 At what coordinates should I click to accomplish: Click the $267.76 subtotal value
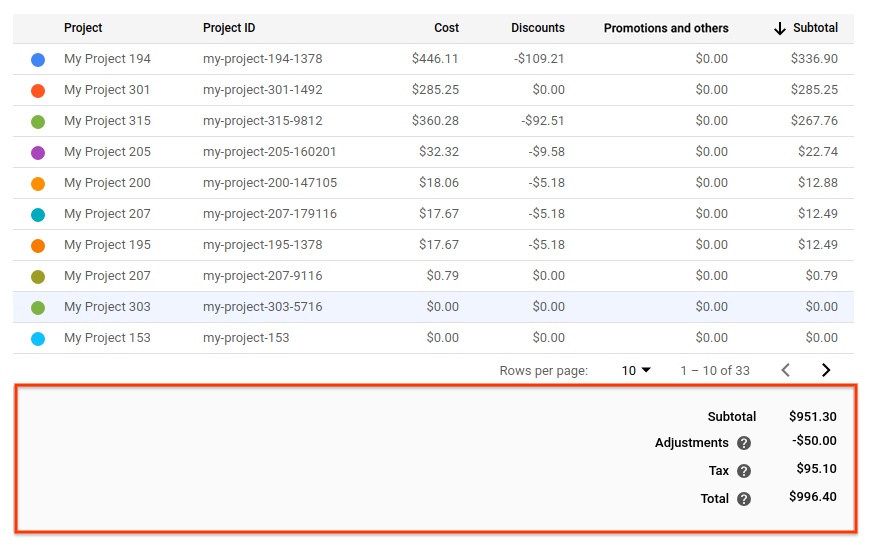point(814,121)
